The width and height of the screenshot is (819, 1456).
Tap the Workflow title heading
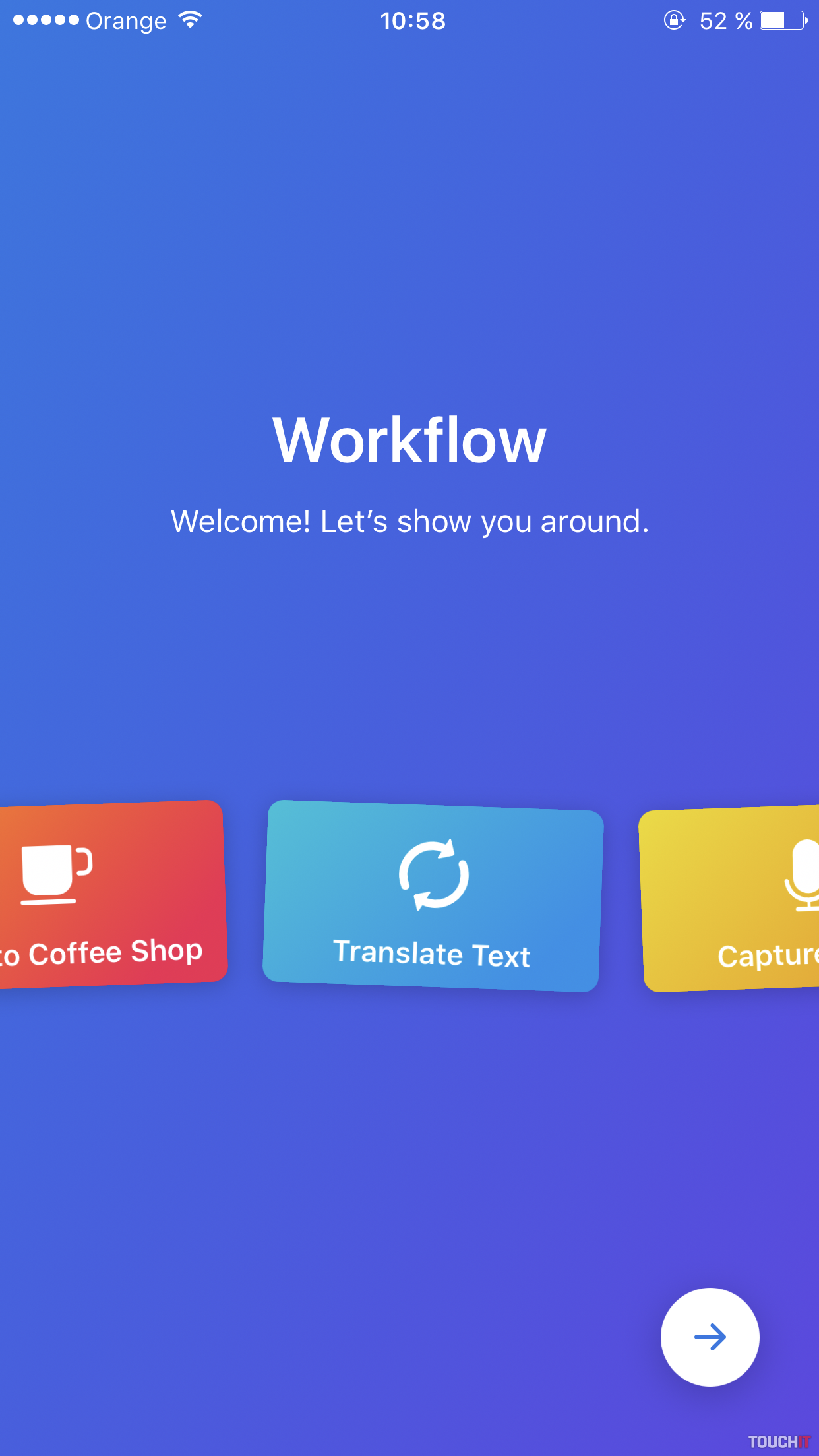[409, 440]
